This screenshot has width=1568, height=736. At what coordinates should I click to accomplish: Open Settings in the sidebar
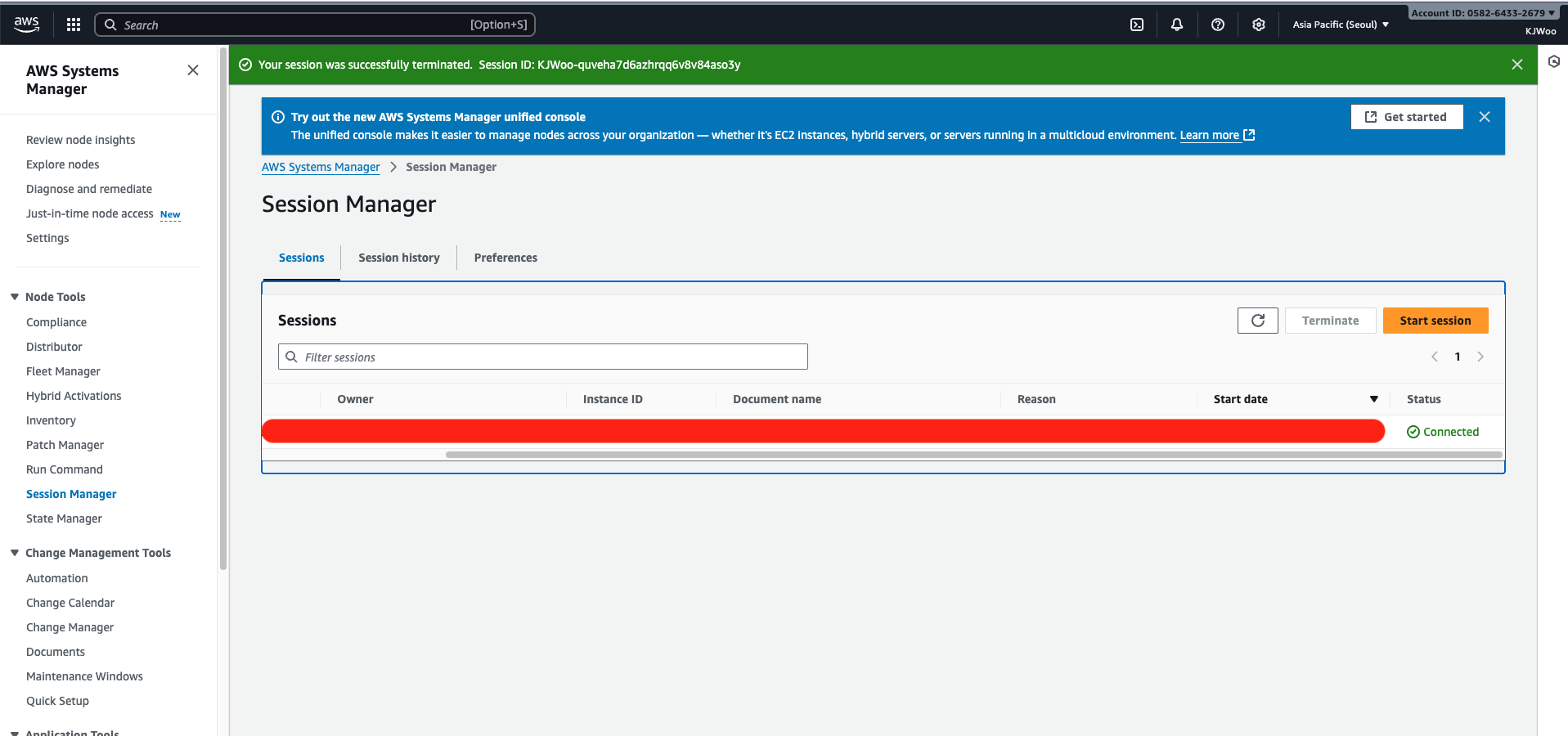[47, 238]
